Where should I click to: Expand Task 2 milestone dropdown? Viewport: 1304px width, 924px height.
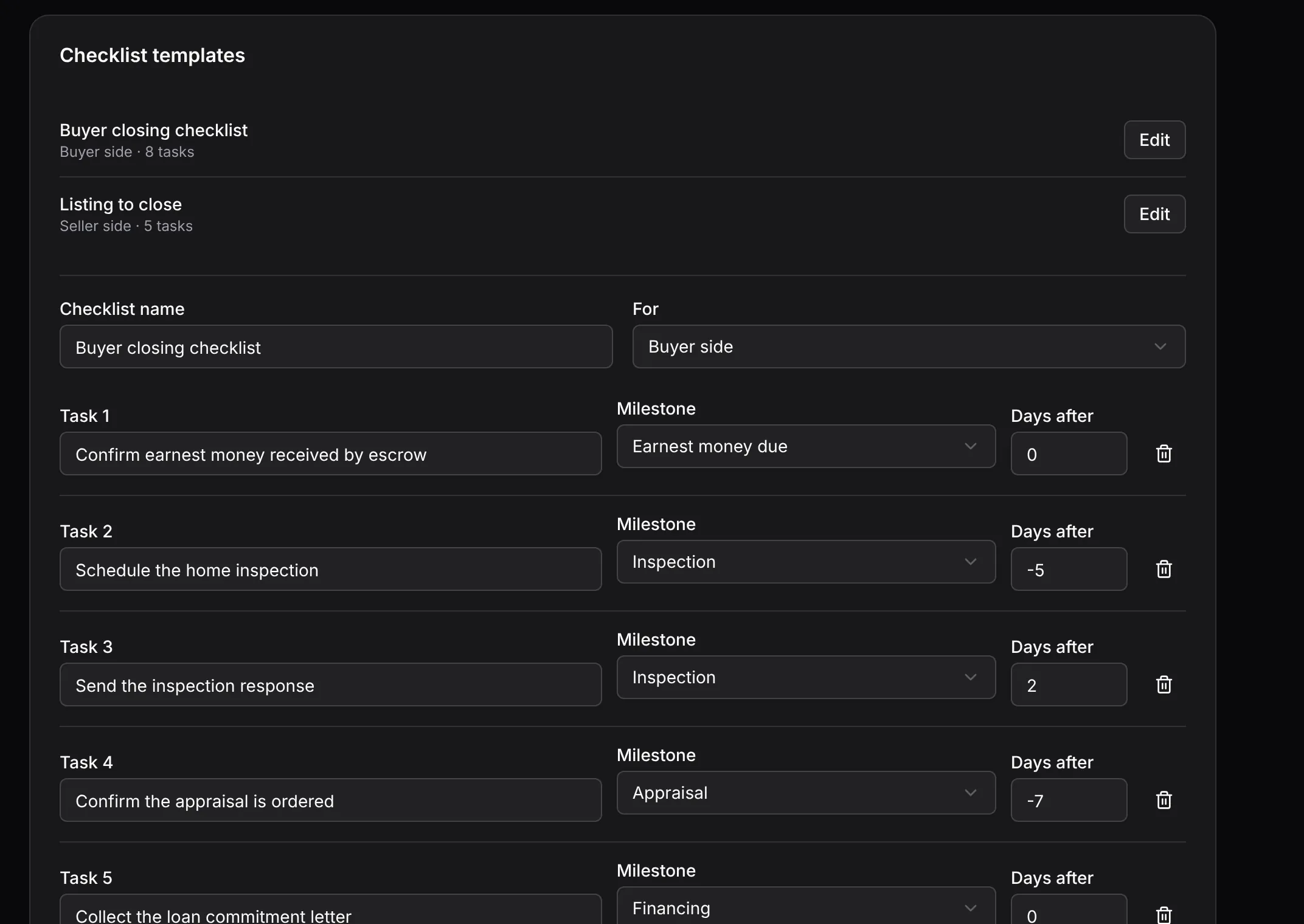[806, 562]
